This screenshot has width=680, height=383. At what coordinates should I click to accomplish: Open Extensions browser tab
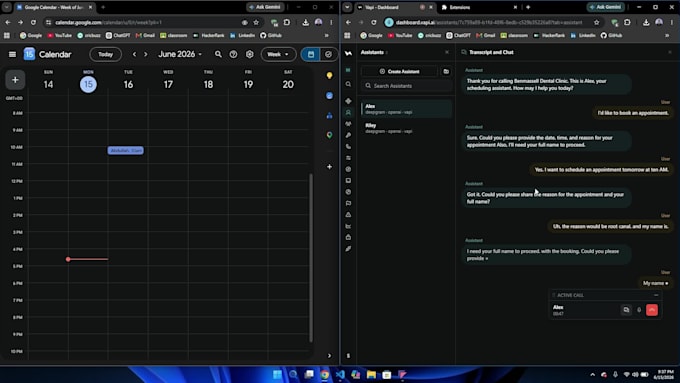pos(479,7)
